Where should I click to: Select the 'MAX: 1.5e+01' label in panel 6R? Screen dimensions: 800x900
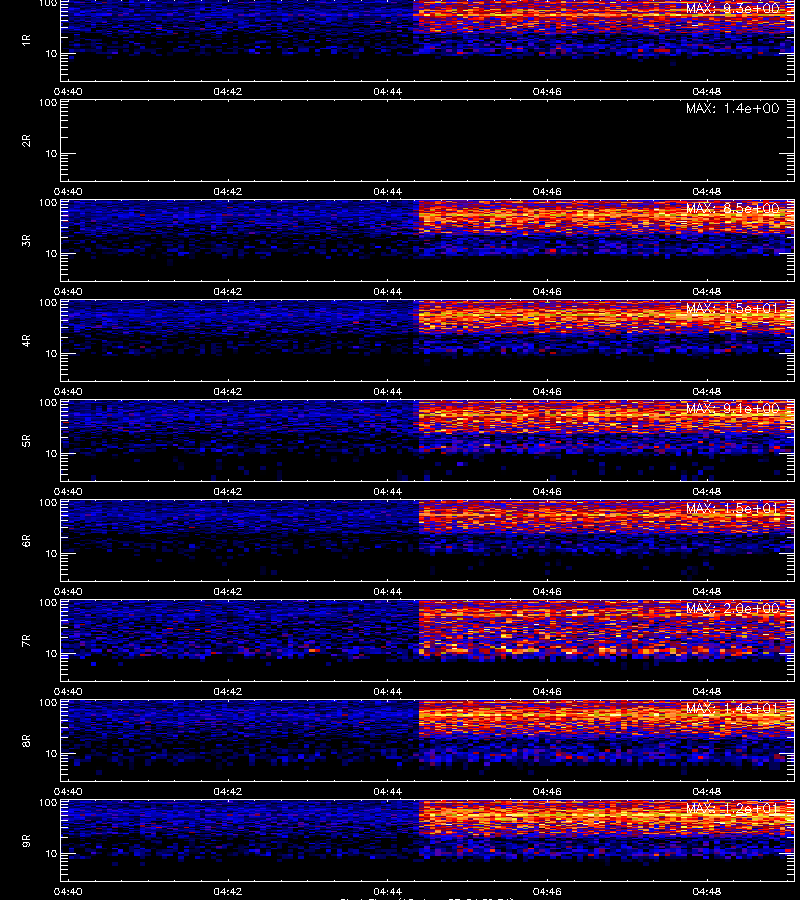(x=733, y=509)
